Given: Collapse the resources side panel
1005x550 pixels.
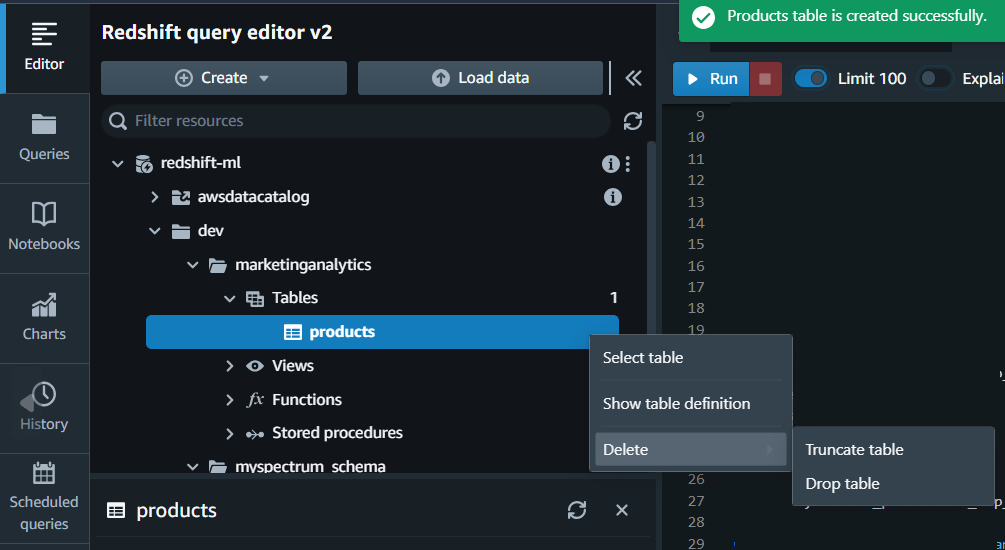Looking at the screenshot, I should coord(633,78).
